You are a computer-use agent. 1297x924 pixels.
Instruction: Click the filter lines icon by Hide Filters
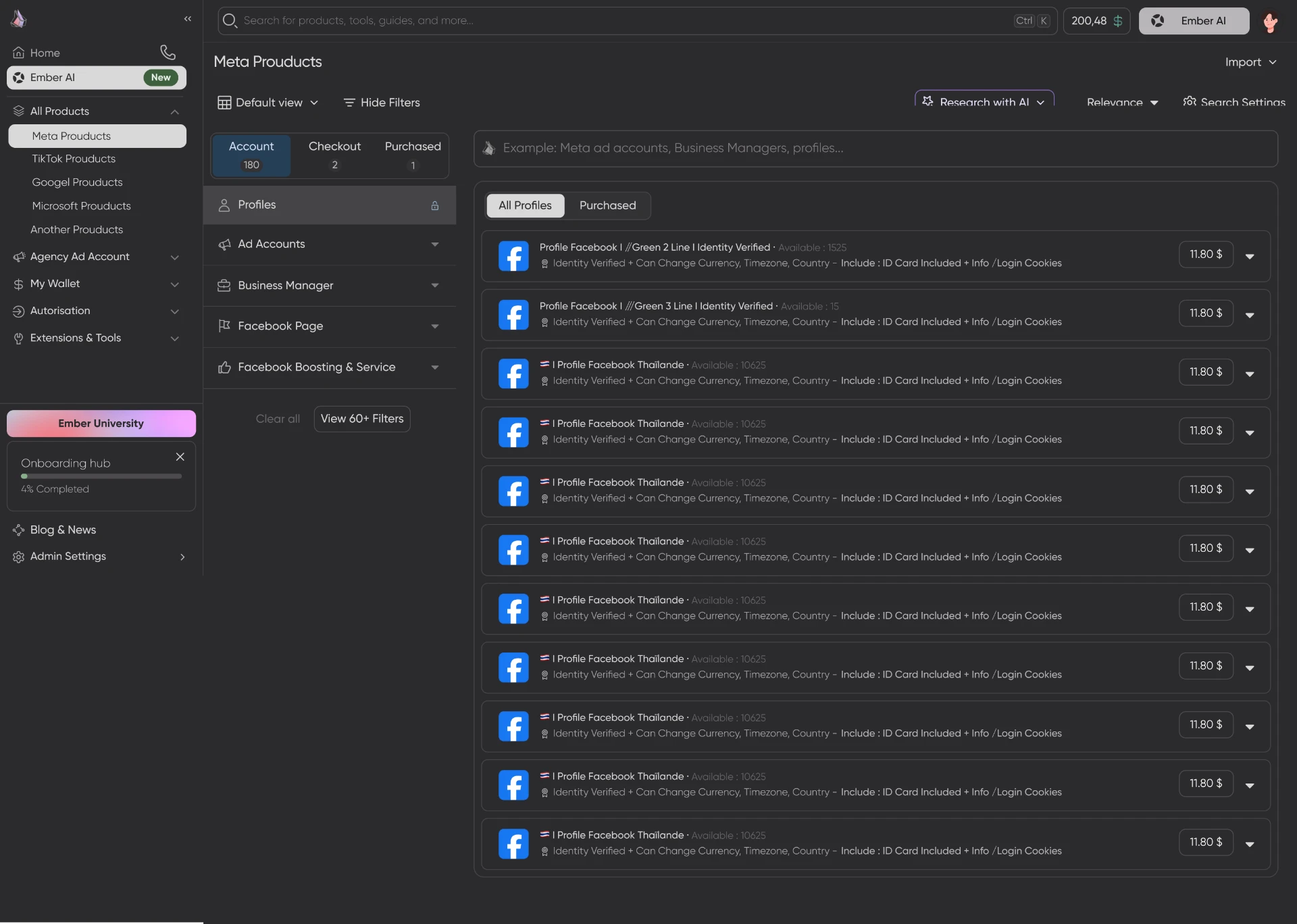pos(349,103)
